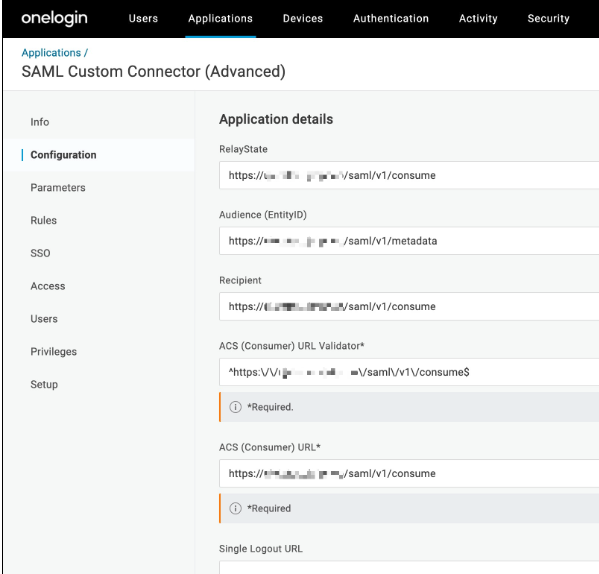Focus the ACS URL Validator field
599x574 pixels.
pos(409,372)
